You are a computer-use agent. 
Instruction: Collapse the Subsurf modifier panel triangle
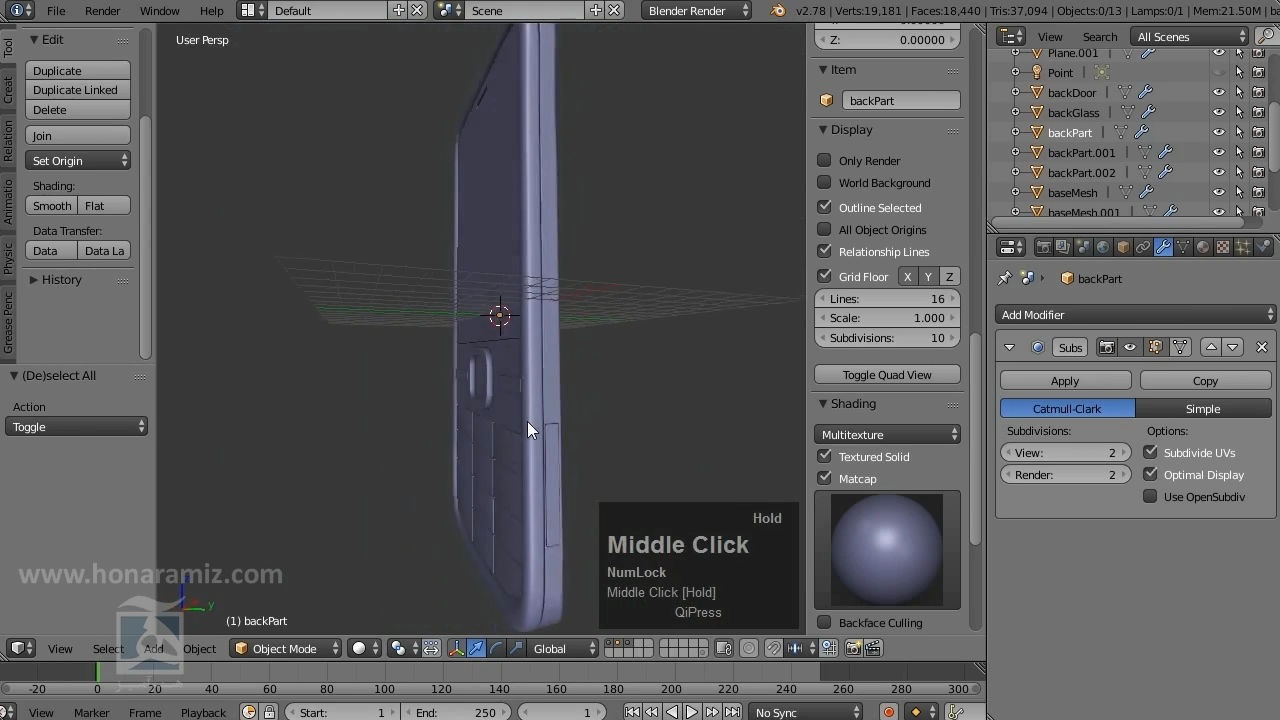pyautogui.click(x=1009, y=347)
